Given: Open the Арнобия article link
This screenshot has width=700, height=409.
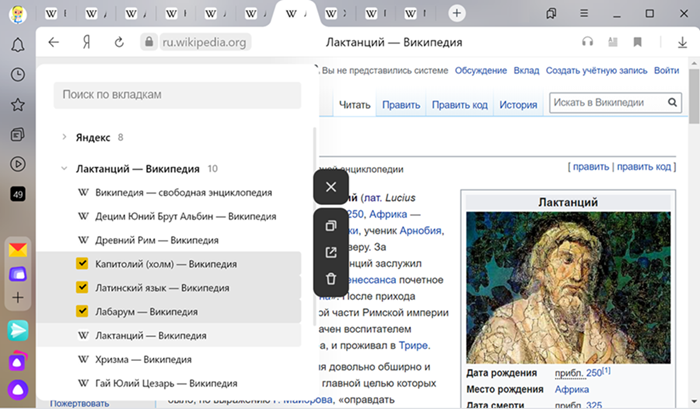Looking at the screenshot, I should 420,230.
